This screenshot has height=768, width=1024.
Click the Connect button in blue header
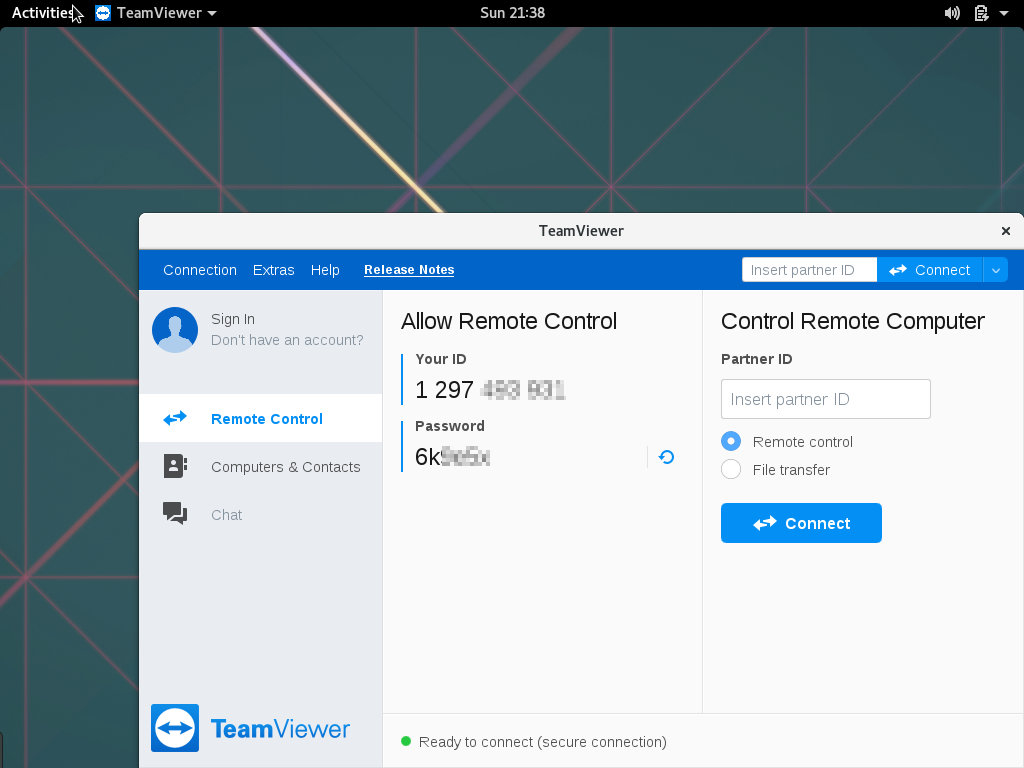(x=930, y=270)
